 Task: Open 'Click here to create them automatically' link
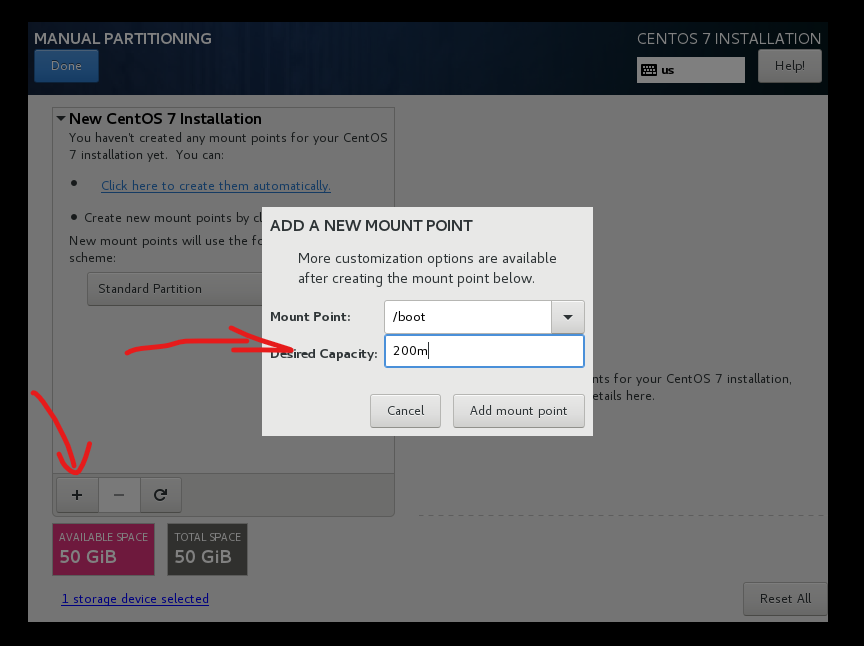pos(216,186)
